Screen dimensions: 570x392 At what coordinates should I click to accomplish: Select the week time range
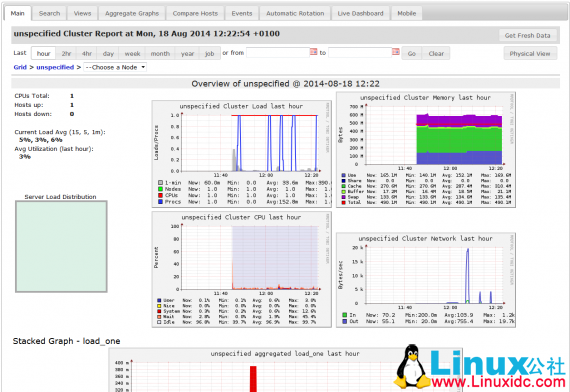[132, 53]
